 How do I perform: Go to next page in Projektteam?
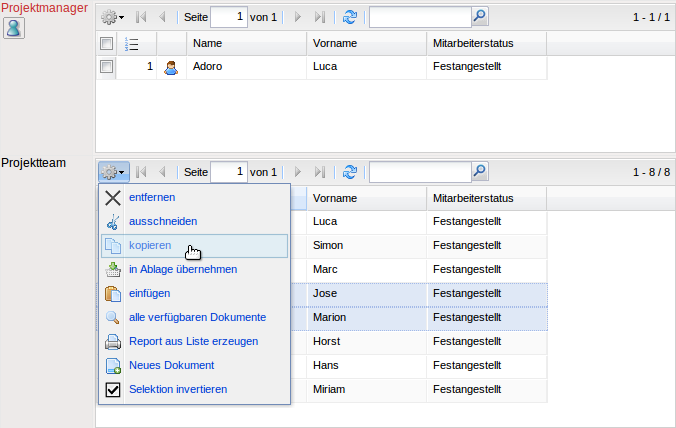pyautogui.click(x=297, y=172)
